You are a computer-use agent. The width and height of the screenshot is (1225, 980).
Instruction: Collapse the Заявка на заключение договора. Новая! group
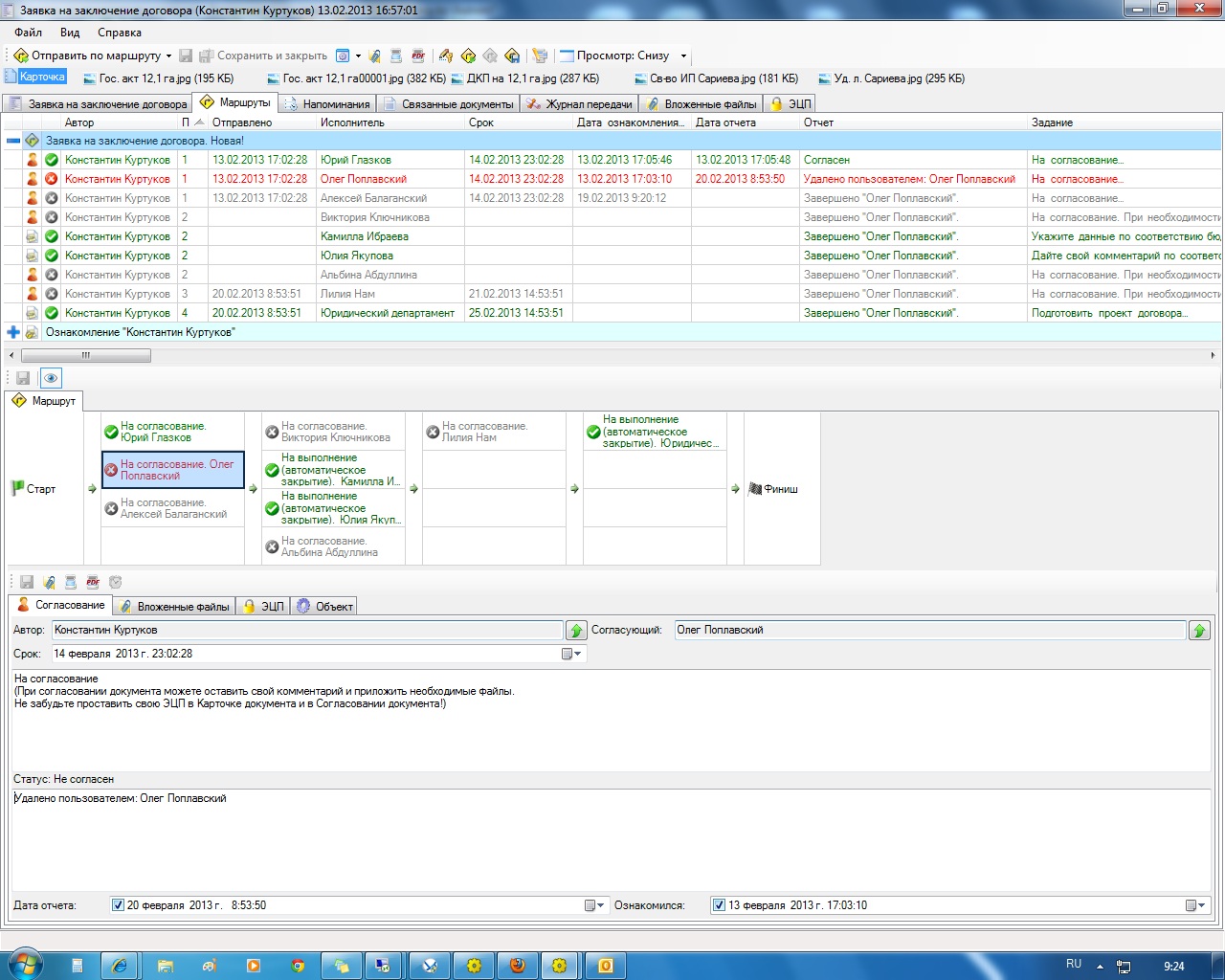click(x=13, y=141)
